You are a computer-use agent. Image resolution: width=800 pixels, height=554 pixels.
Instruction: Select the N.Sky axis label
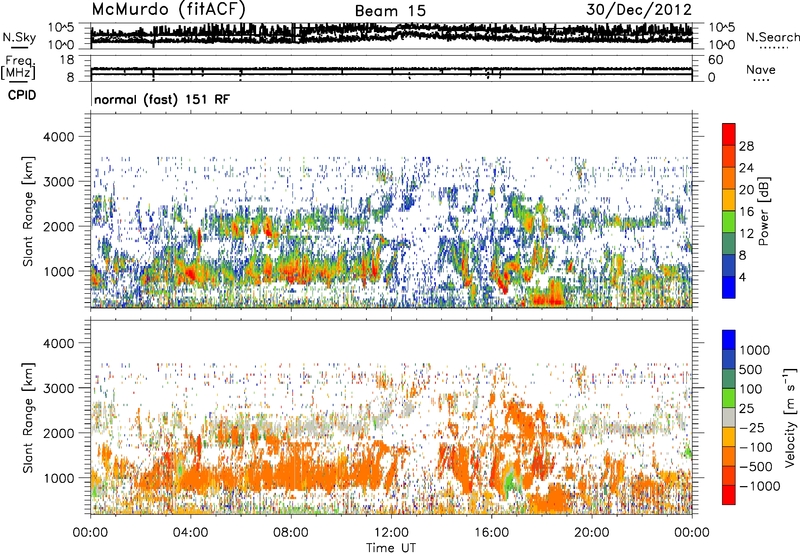point(19,37)
